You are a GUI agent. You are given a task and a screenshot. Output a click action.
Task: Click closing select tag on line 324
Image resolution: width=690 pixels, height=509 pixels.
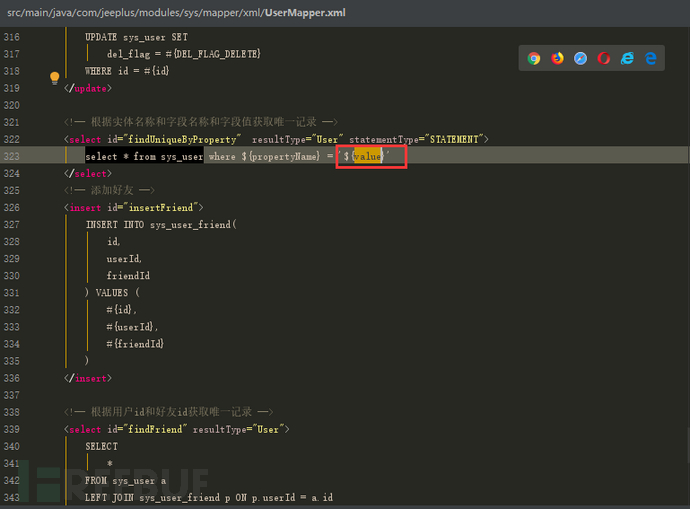tap(88, 173)
